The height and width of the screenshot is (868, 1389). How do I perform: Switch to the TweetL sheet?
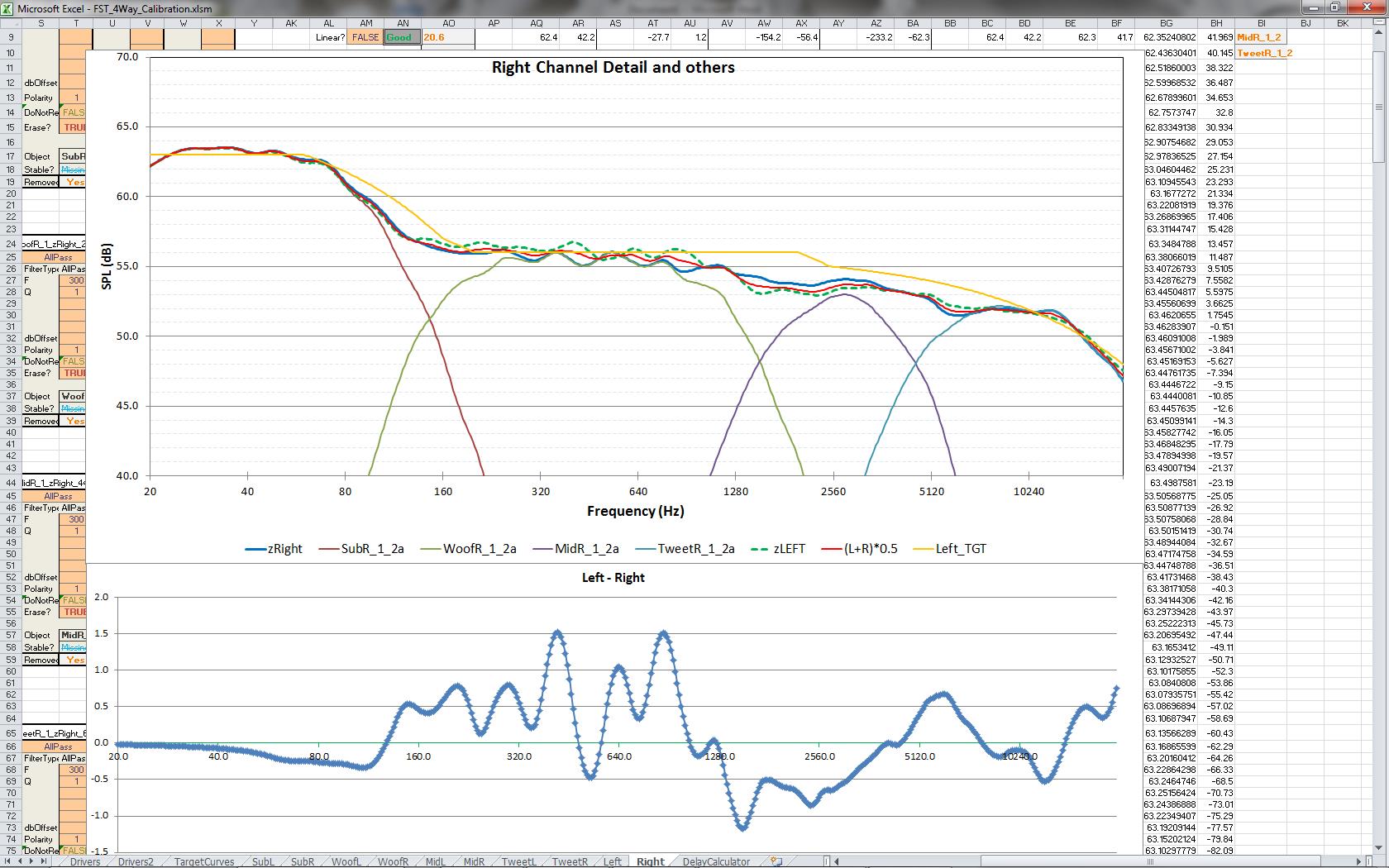pos(518,861)
